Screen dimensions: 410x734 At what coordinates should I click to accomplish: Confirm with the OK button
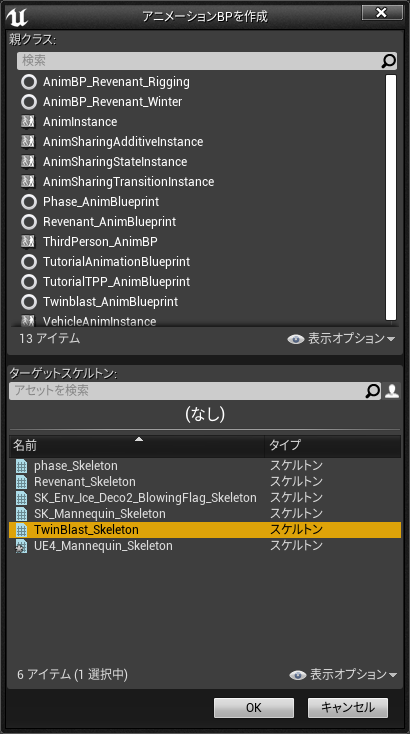(254, 707)
